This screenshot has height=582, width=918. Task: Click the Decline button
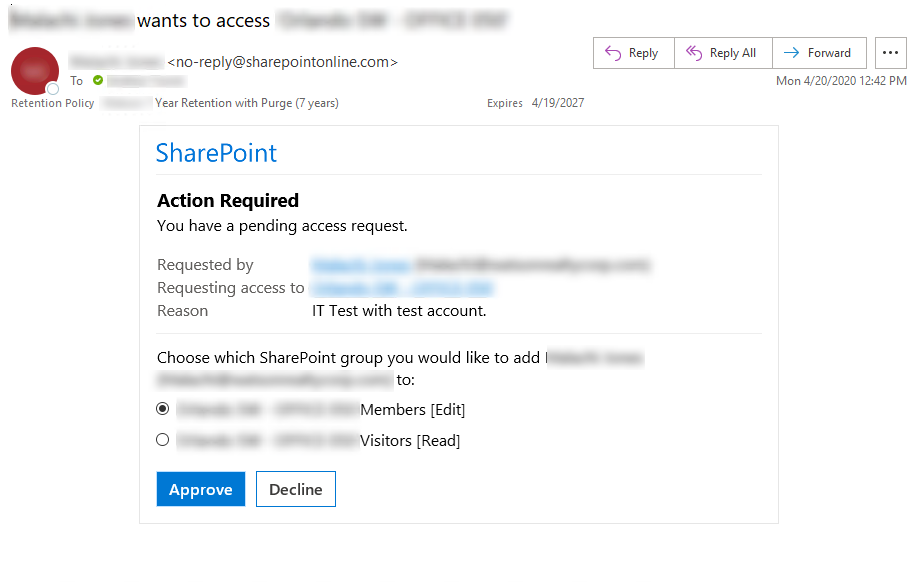[295, 489]
